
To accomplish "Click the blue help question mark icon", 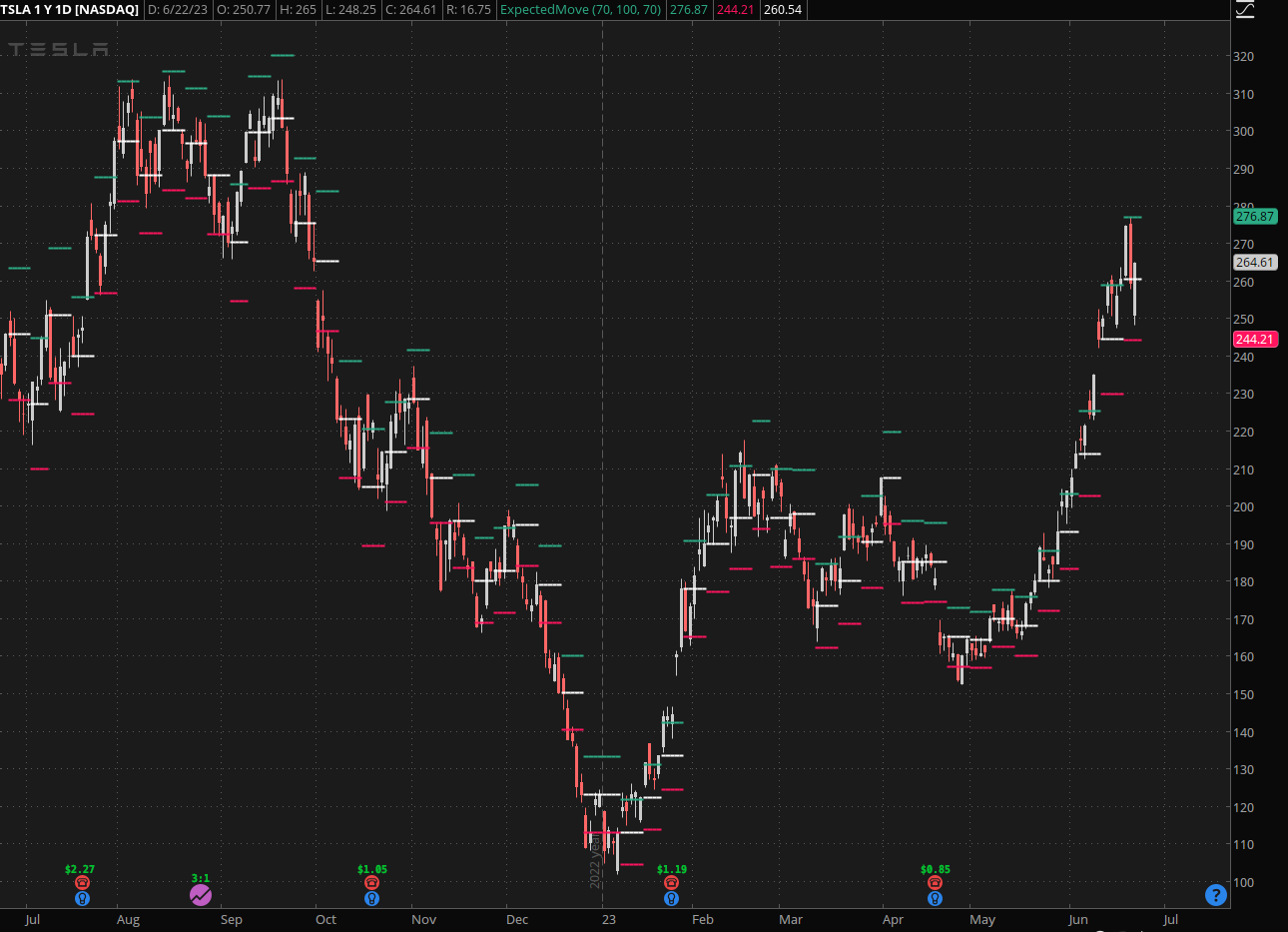I will coord(1215,895).
